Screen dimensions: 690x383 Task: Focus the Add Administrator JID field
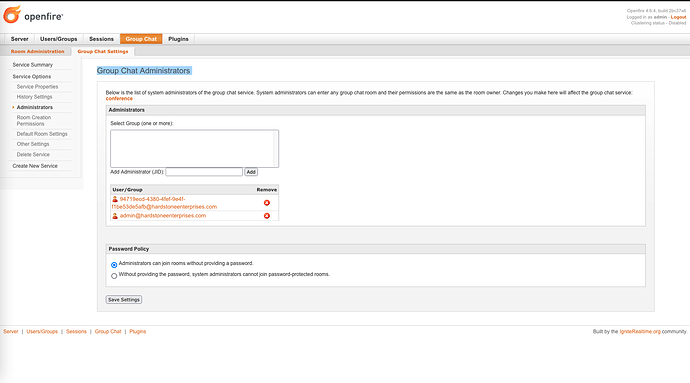click(204, 172)
